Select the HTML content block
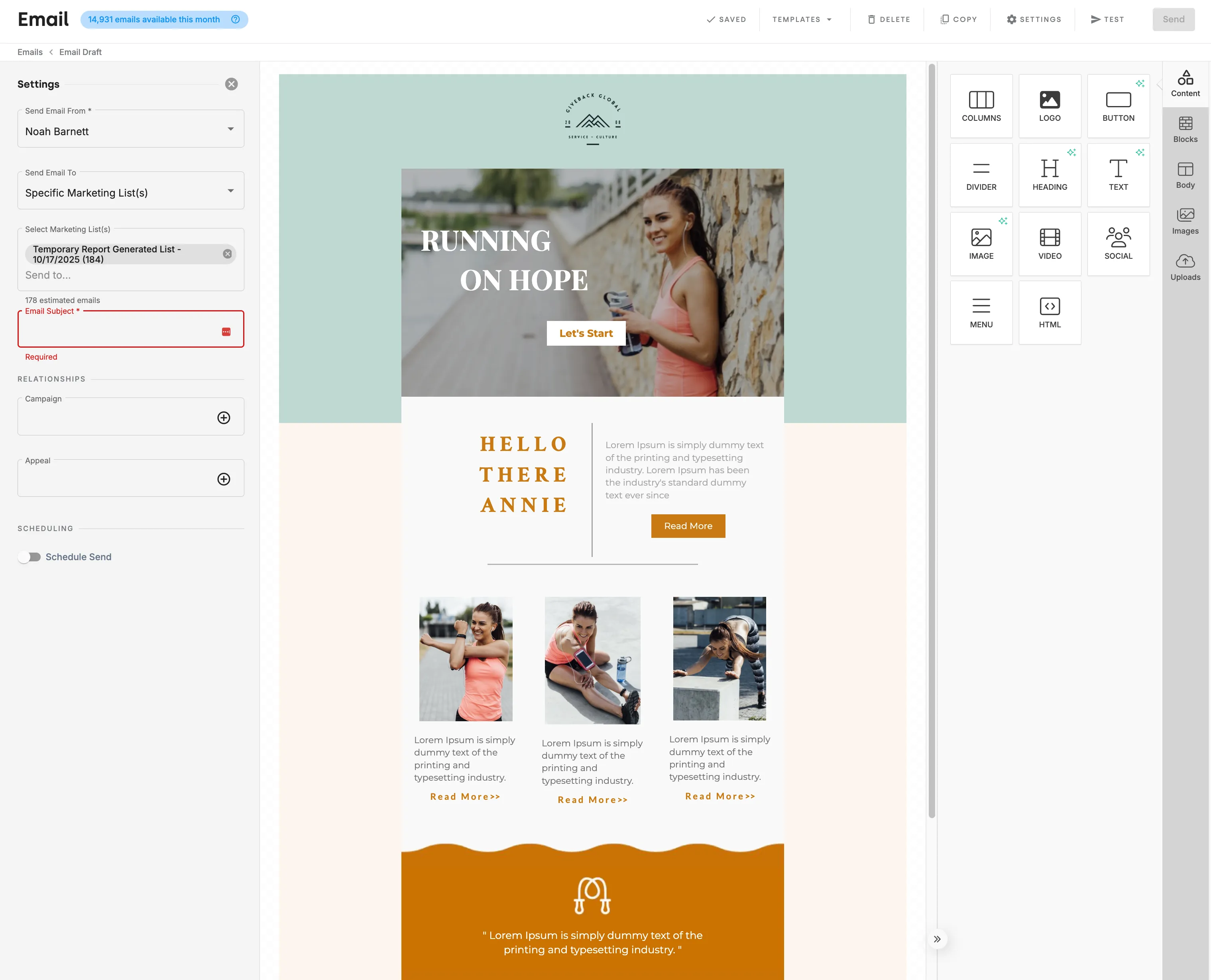Screen dimensions: 1211x980 pyautogui.click(x=1049, y=313)
